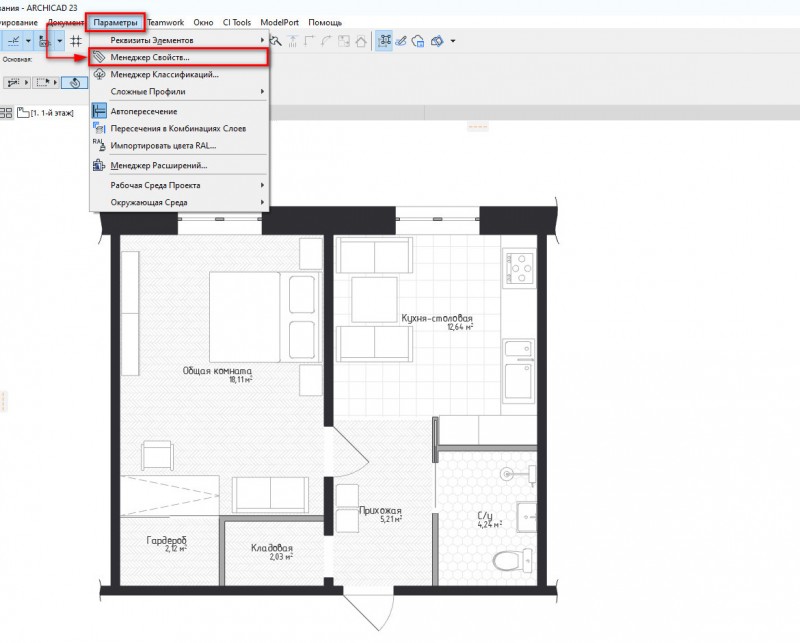Select the highlighted rotated method icon
800x643 pixels.
pyautogui.click(x=74, y=83)
